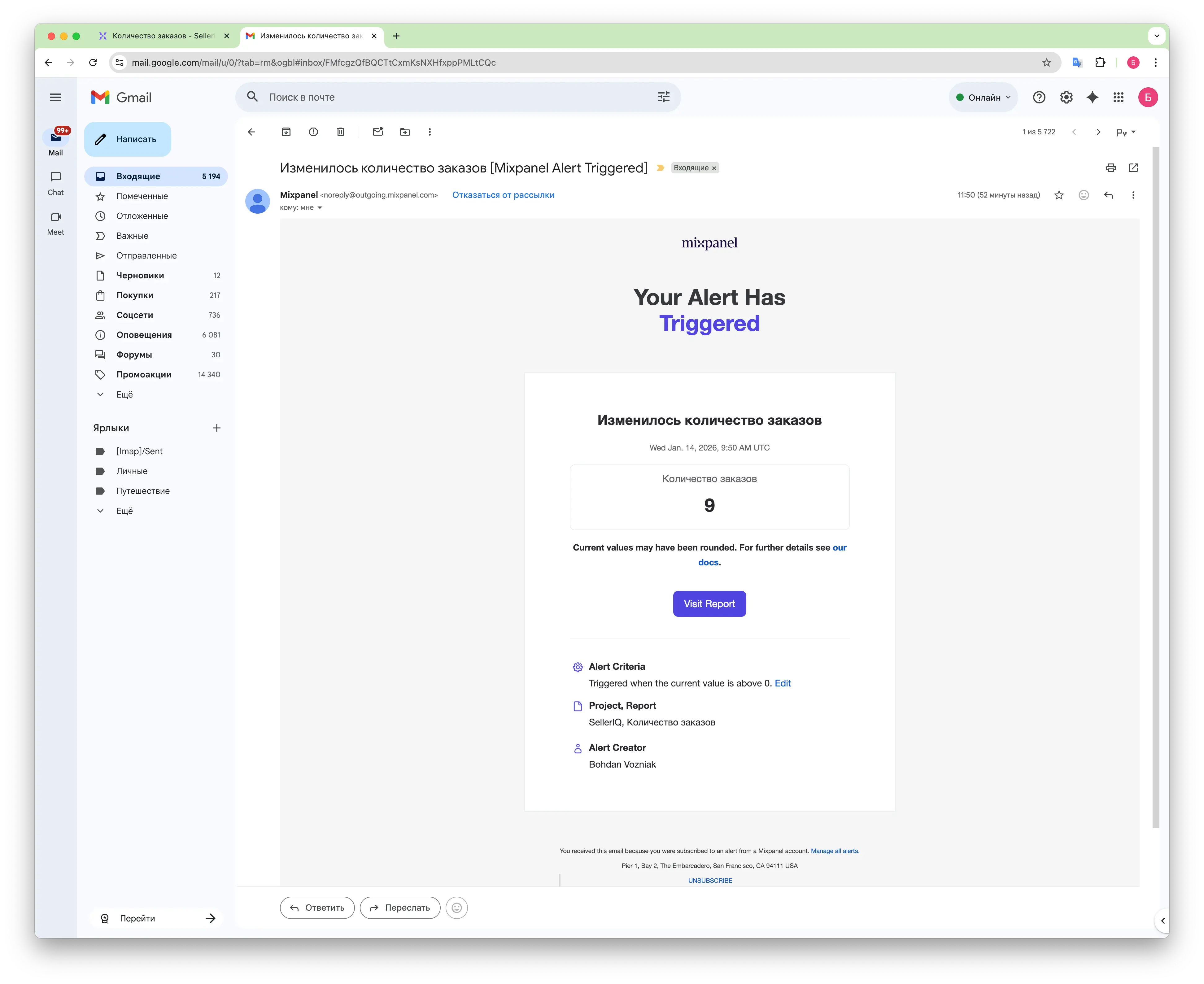
Task: Open the Оповещения category
Action: tap(156, 335)
